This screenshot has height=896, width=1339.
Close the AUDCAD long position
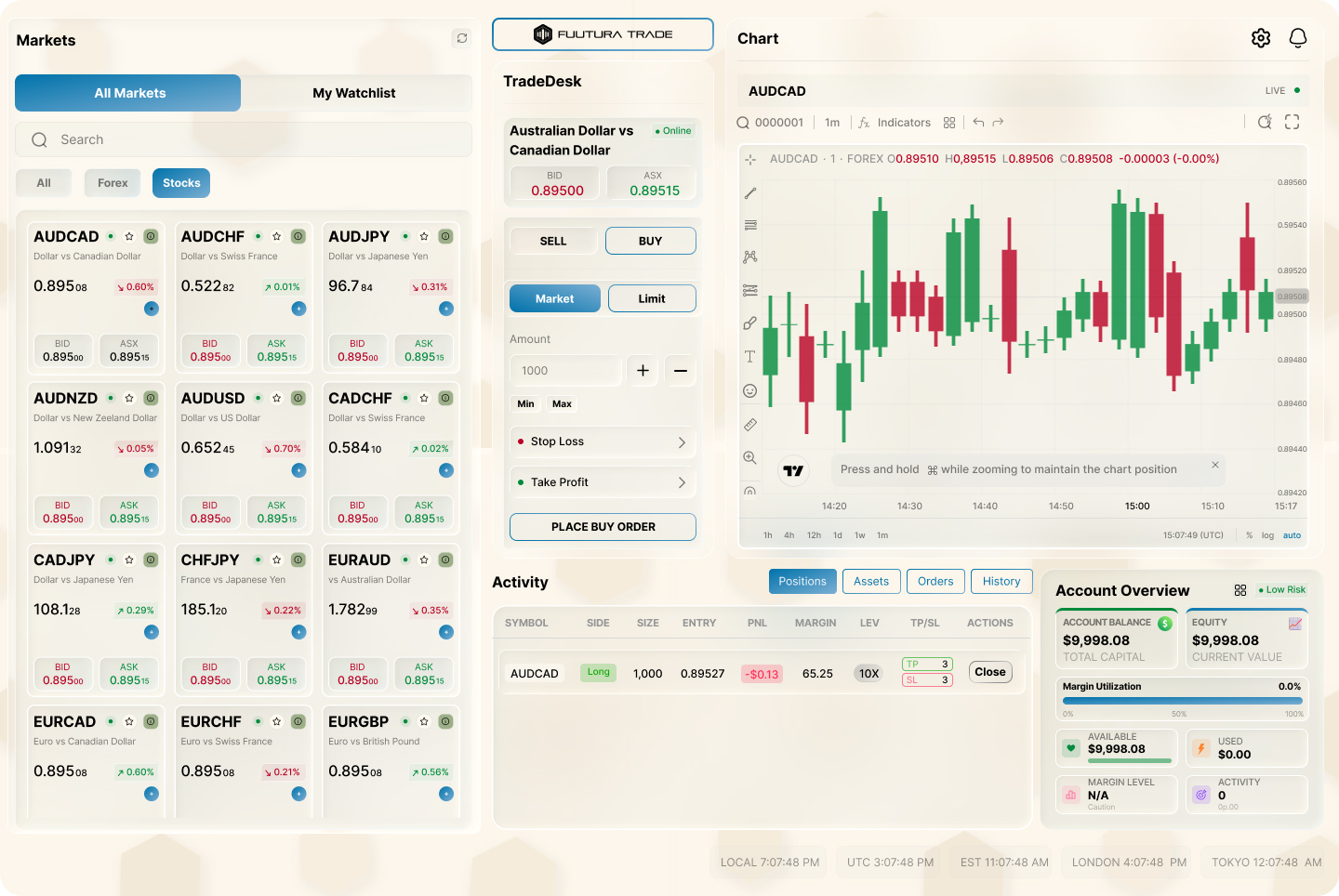990,672
